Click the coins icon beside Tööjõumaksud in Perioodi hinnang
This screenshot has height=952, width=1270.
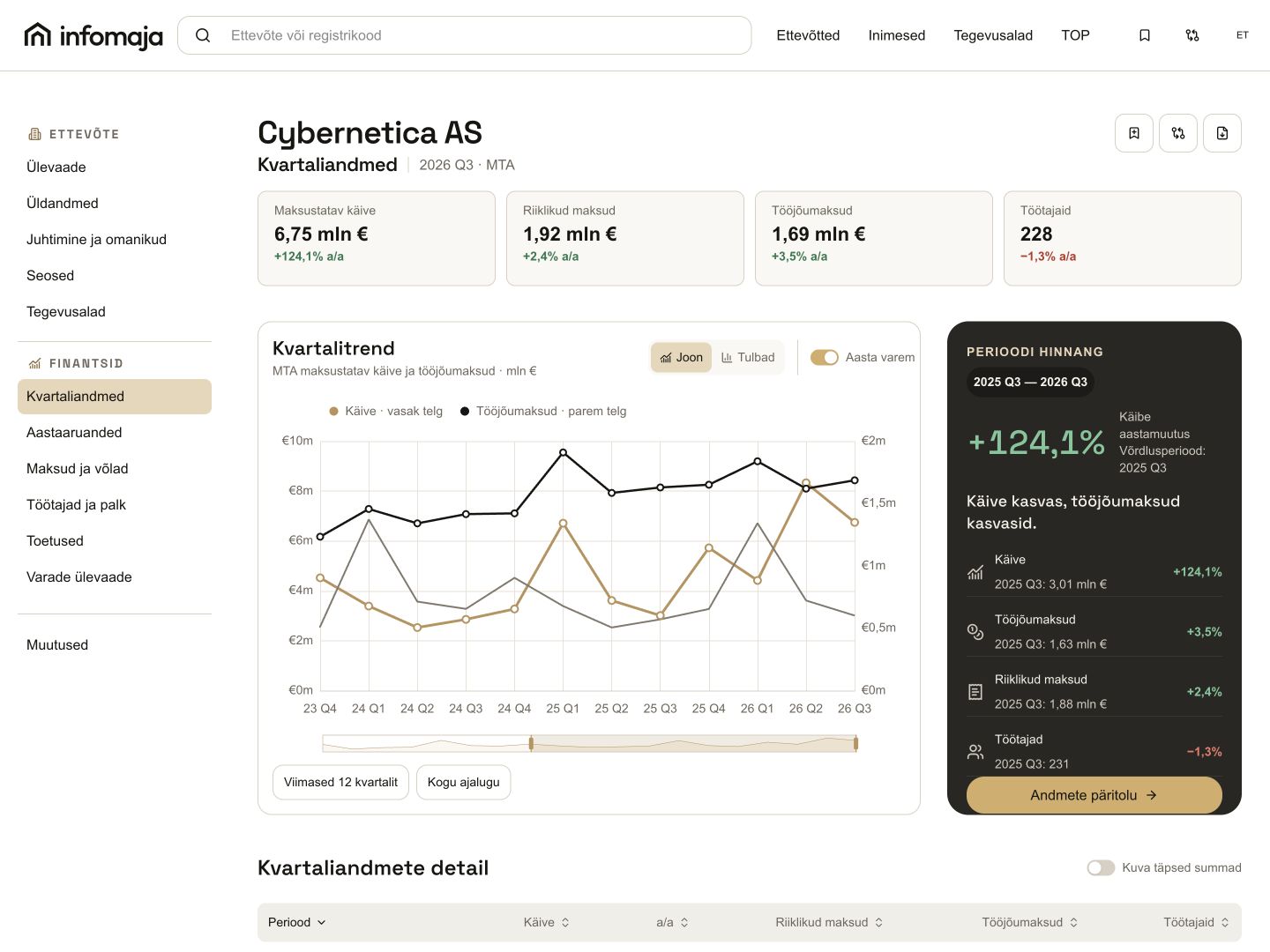click(975, 632)
